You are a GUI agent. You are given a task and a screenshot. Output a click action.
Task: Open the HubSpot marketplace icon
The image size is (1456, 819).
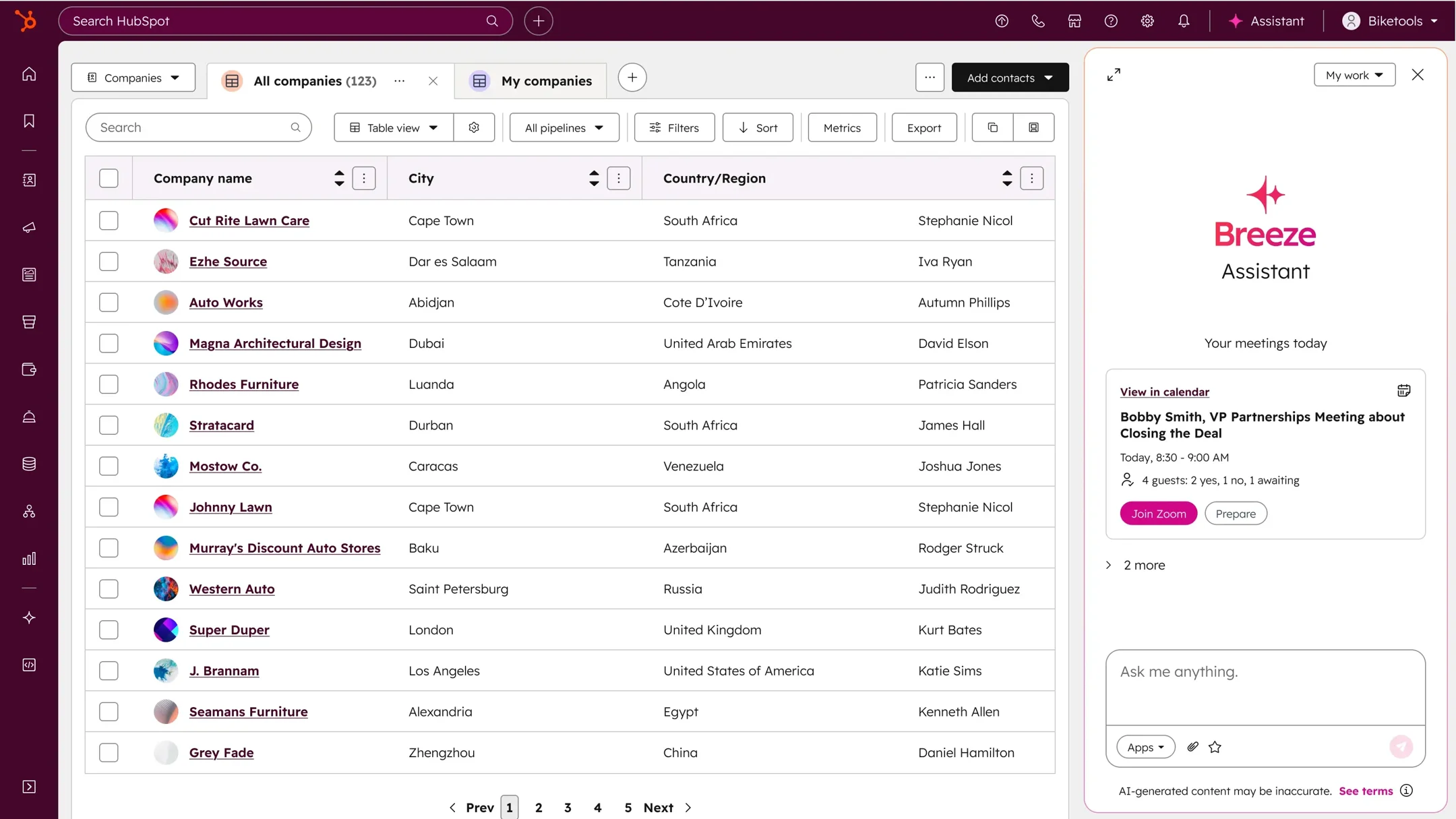click(x=1074, y=21)
